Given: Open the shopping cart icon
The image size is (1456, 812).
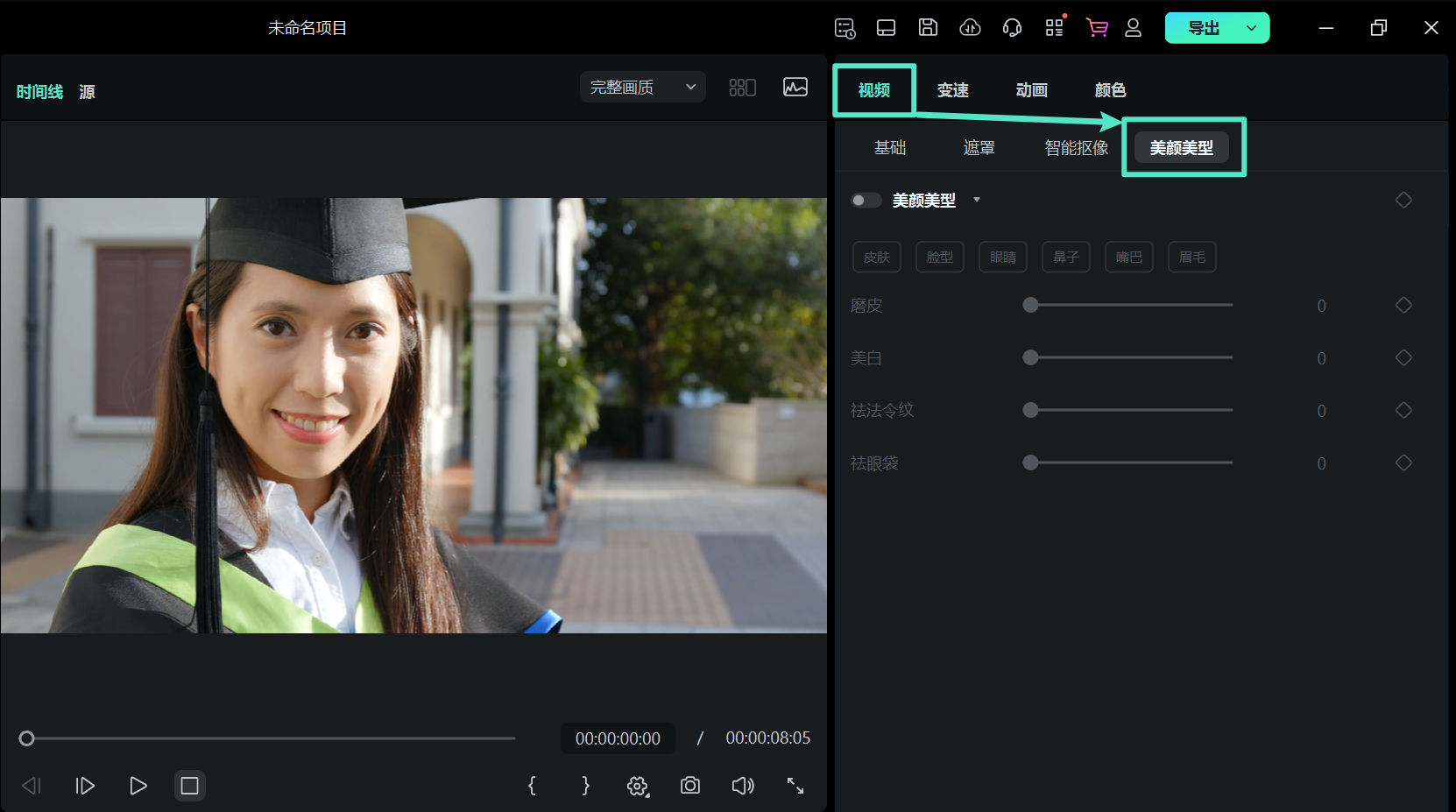Looking at the screenshot, I should click(x=1096, y=28).
